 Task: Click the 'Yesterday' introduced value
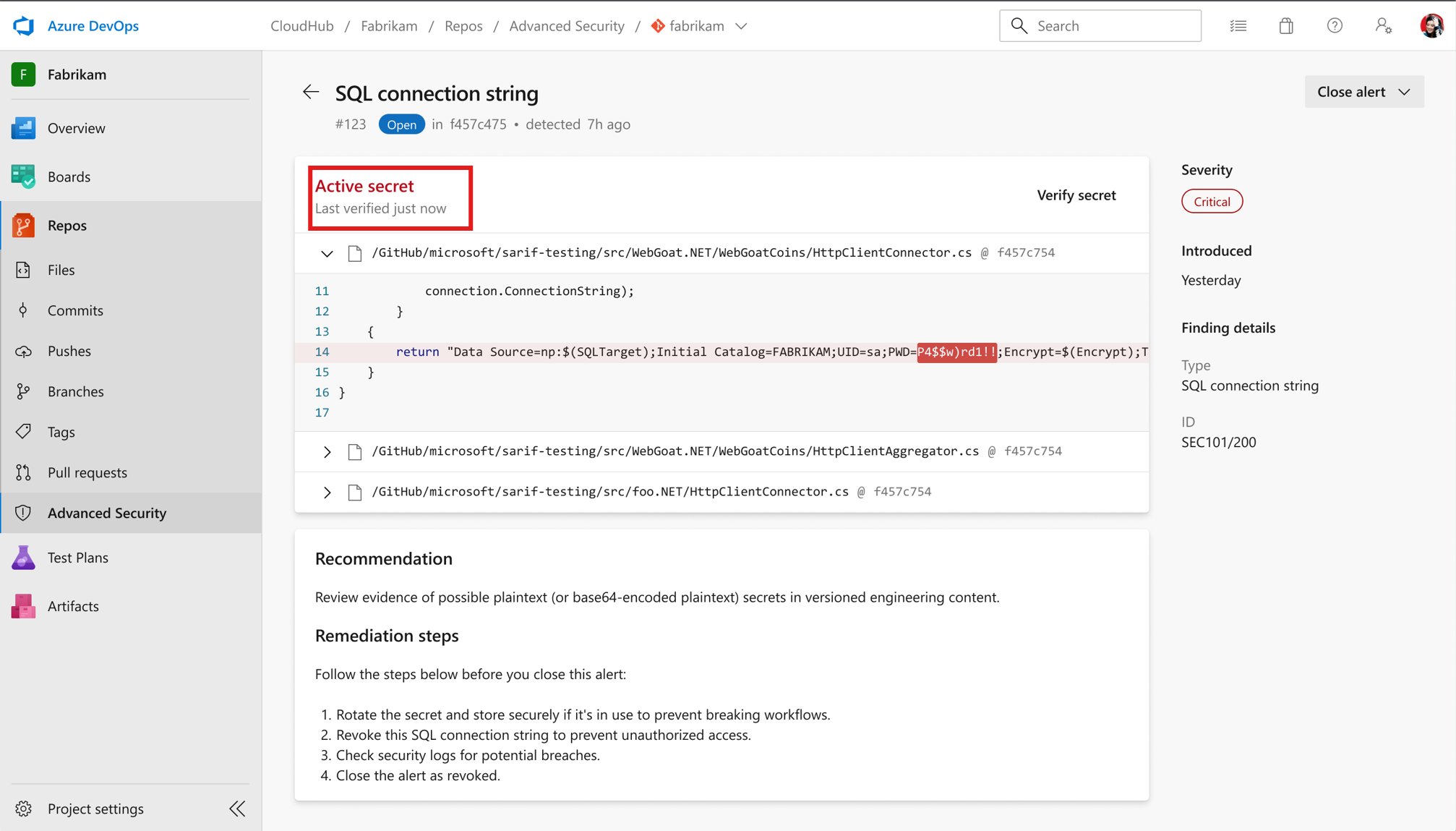1211,281
